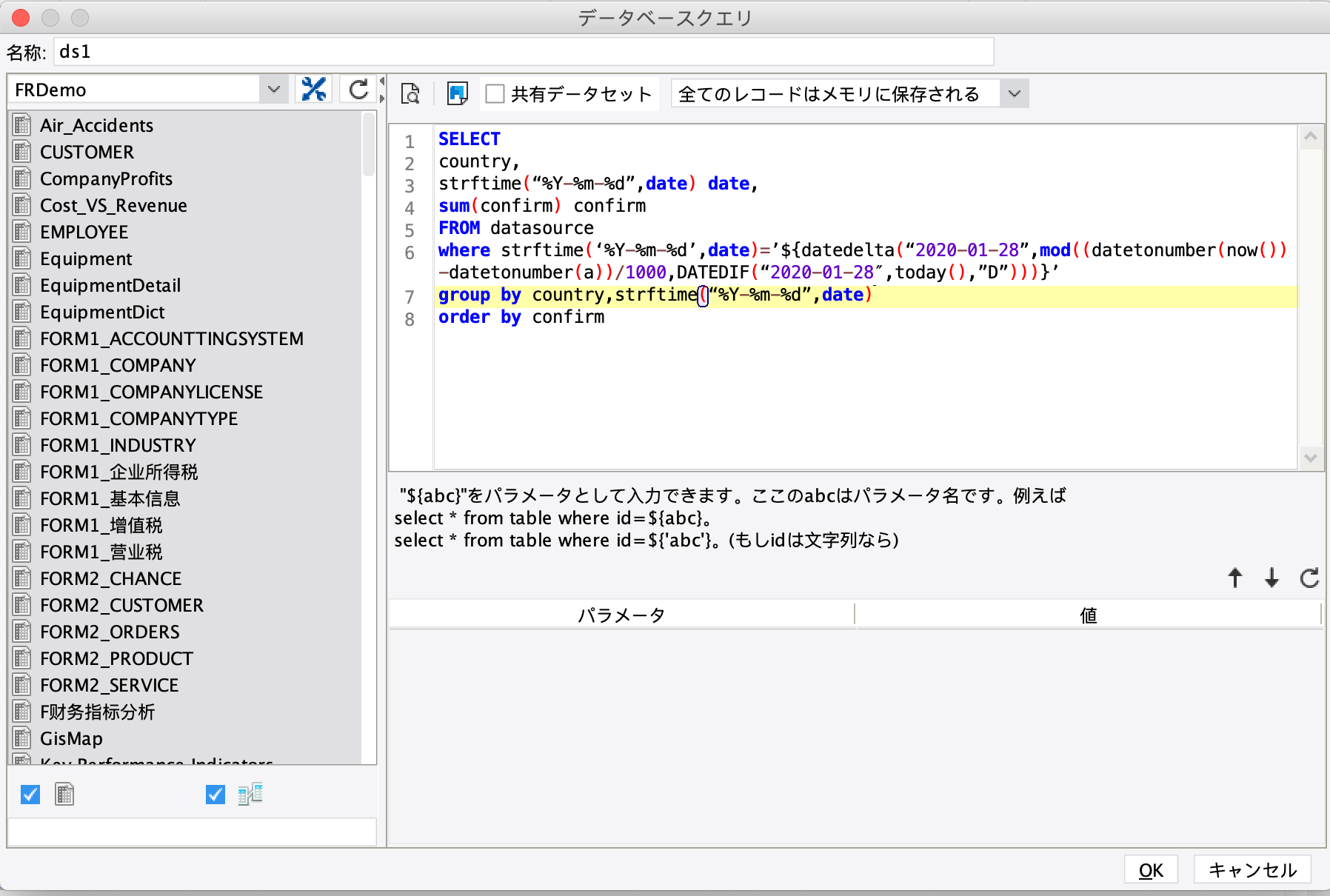
Task: Uncheck the show tables checkbox
Action: coord(30,795)
